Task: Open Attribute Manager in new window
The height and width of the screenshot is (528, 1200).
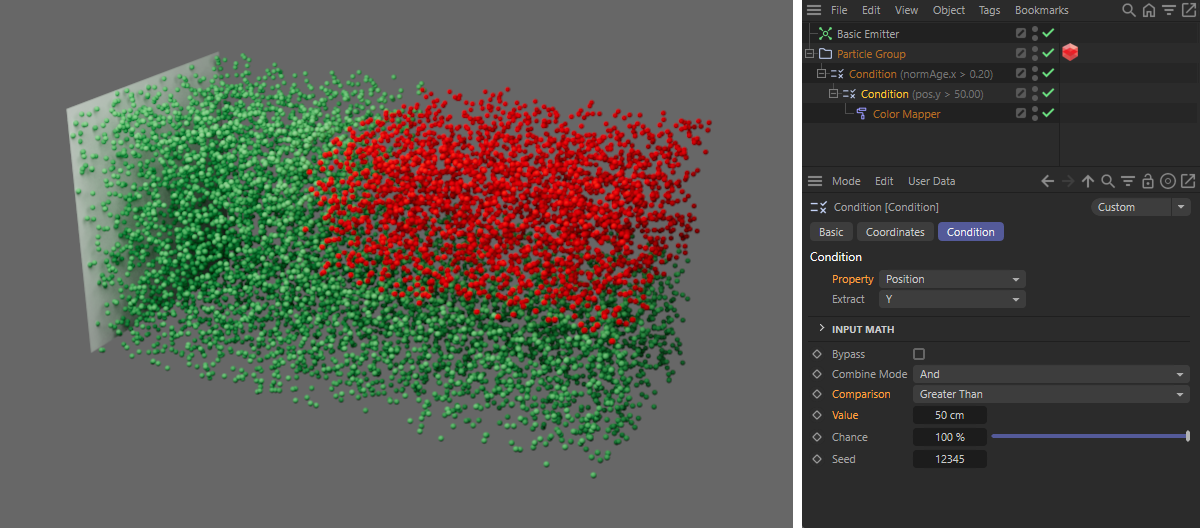Action: (x=1187, y=181)
